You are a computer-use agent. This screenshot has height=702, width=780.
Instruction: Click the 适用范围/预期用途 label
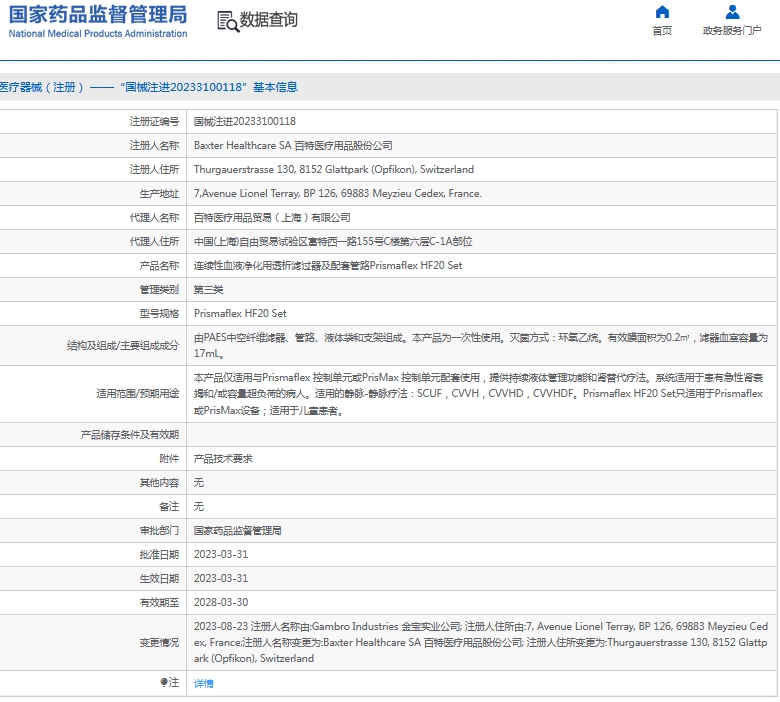pos(137,394)
